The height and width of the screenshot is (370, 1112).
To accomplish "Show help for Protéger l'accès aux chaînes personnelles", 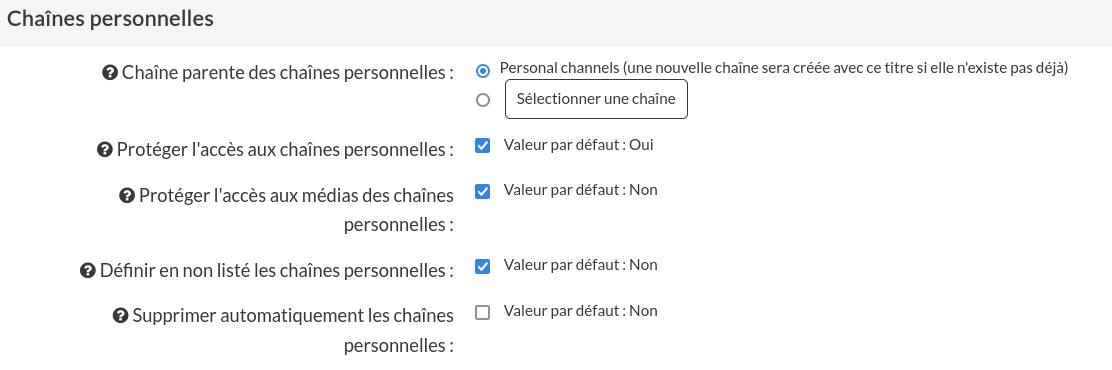I will tap(104, 150).
